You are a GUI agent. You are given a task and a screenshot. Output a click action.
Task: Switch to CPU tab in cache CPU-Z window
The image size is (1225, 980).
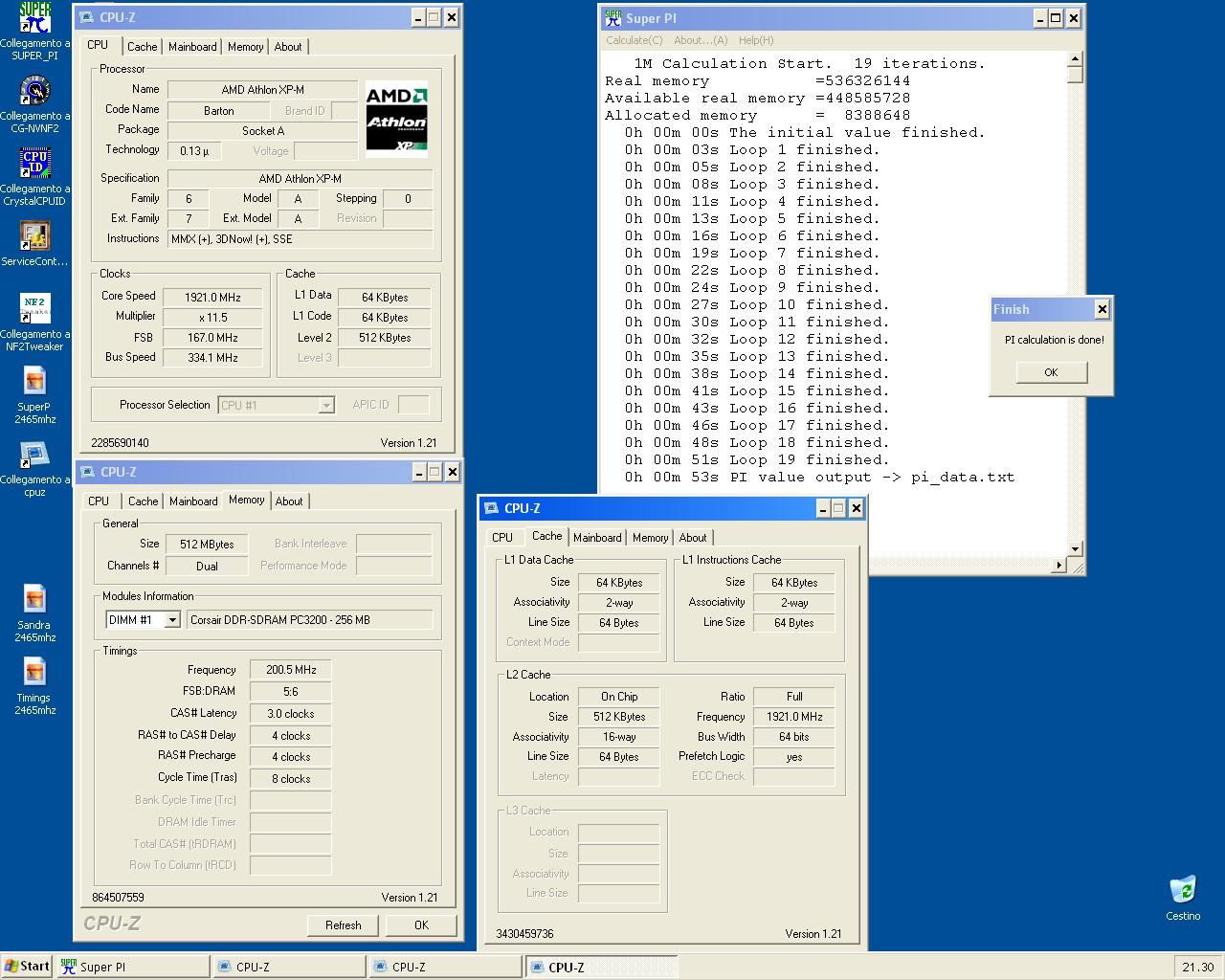[502, 538]
